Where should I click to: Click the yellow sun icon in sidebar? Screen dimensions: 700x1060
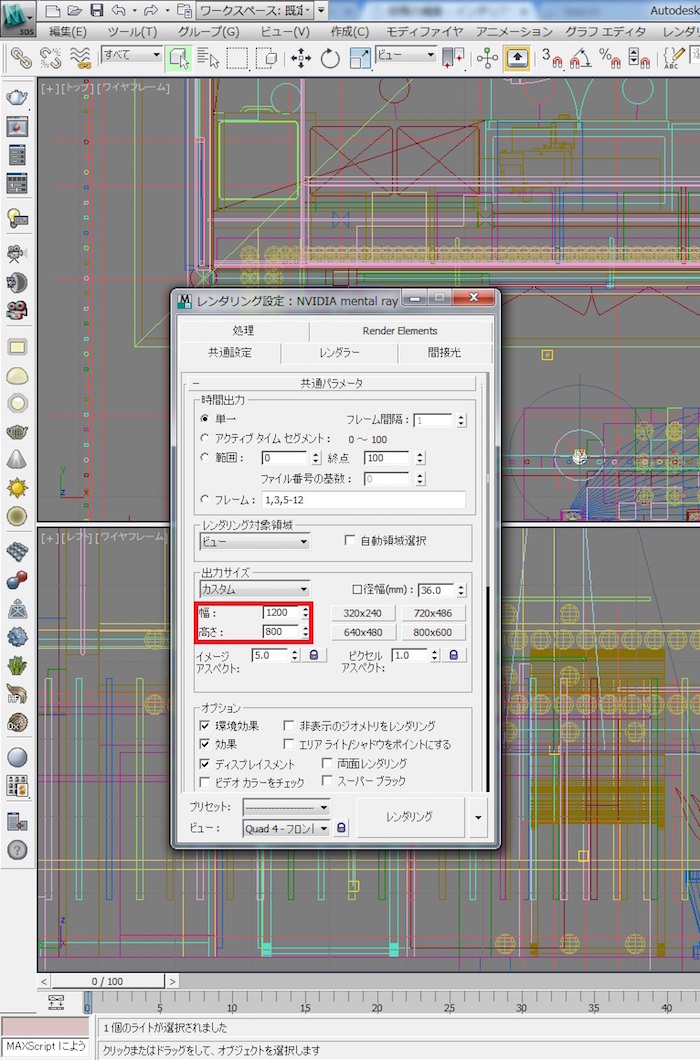pos(17,487)
